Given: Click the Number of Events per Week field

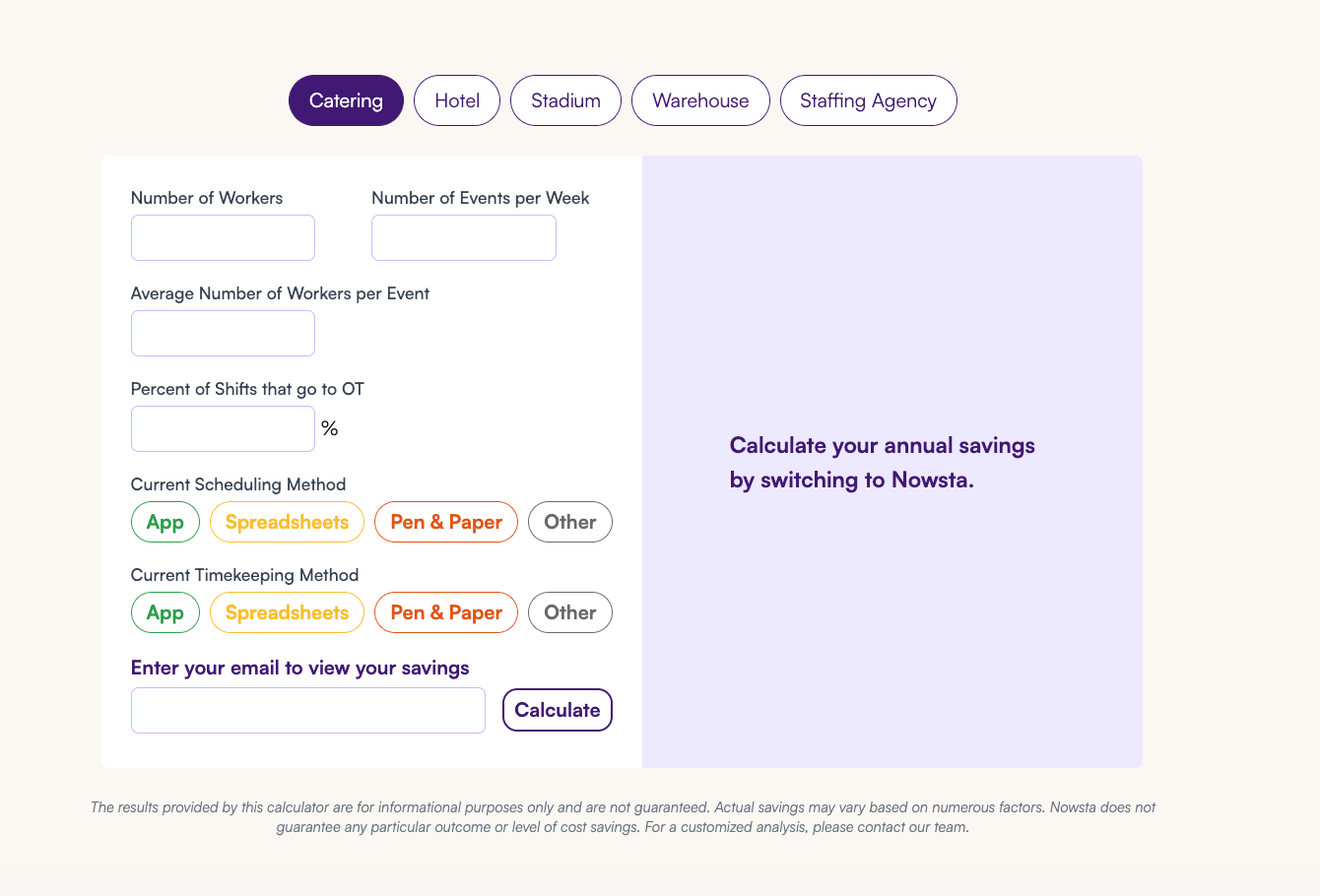Looking at the screenshot, I should coord(463,237).
